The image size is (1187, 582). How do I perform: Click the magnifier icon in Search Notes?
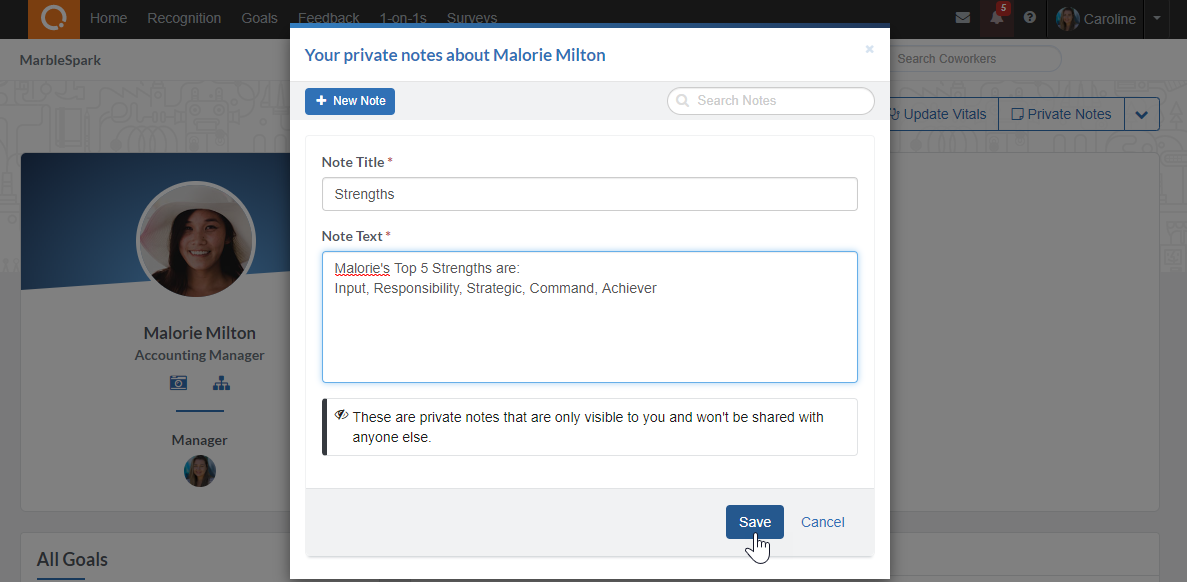click(x=682, y=101)
